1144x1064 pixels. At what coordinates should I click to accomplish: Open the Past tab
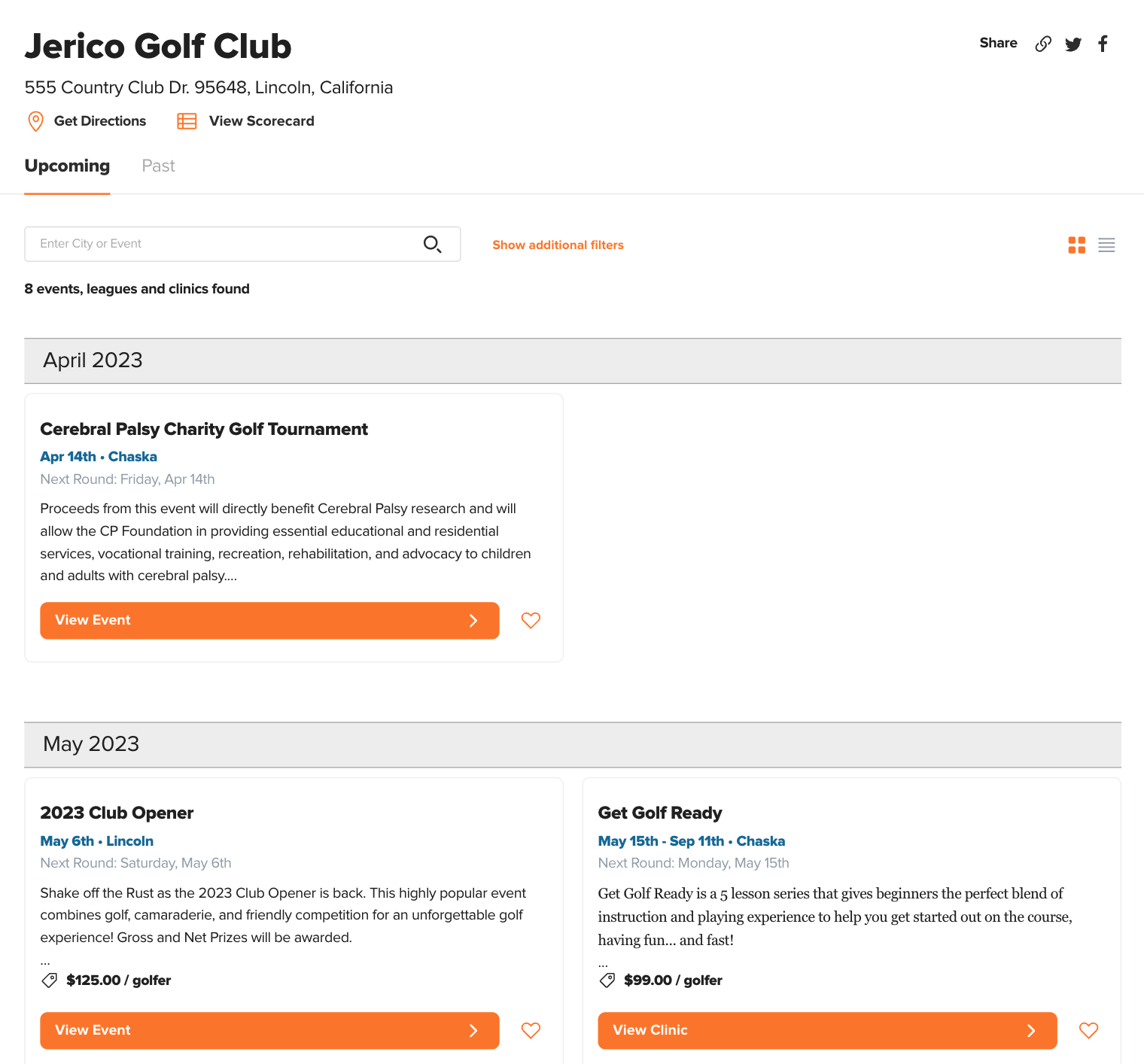pos(158,166)
